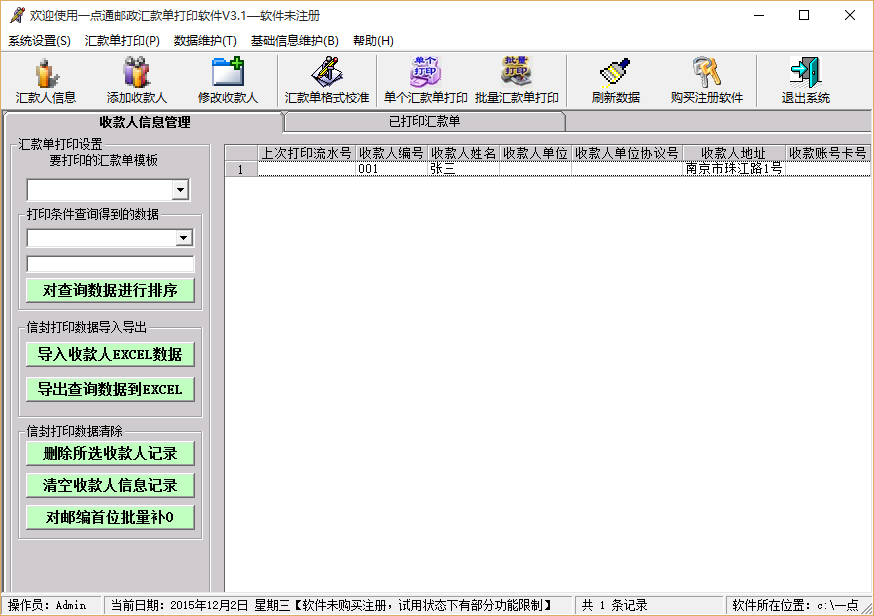Click the 刷新数据 refresh icon
The image size is (874, 616).
click(615, 81)
